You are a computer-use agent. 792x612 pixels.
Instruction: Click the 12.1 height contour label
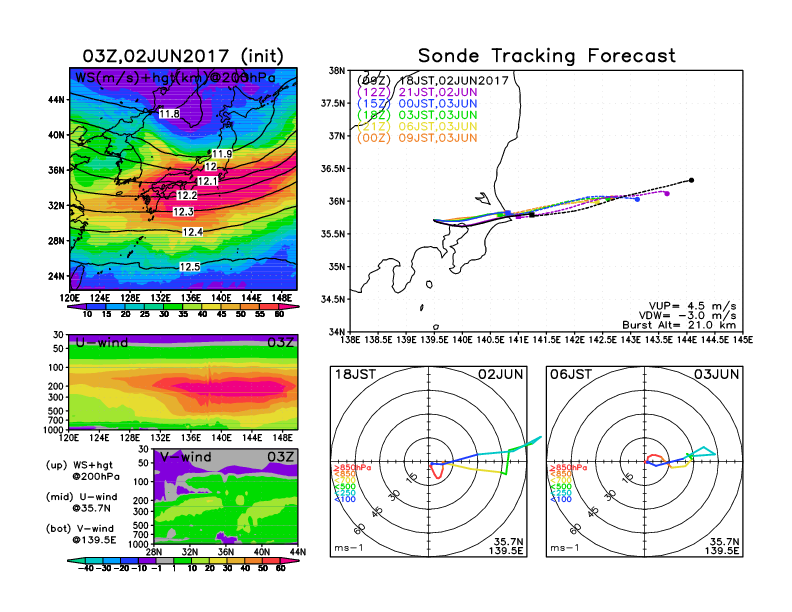[207, 181]
